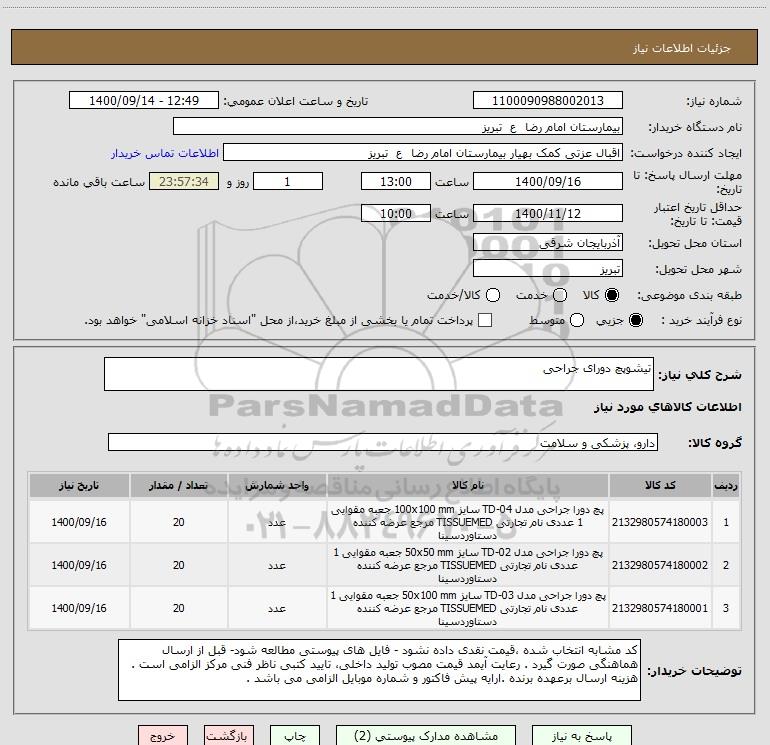The width and height of the screenshot is (770, 745).
Task: Click the price validity date 1400/11/12
Action: pos(548,213)
